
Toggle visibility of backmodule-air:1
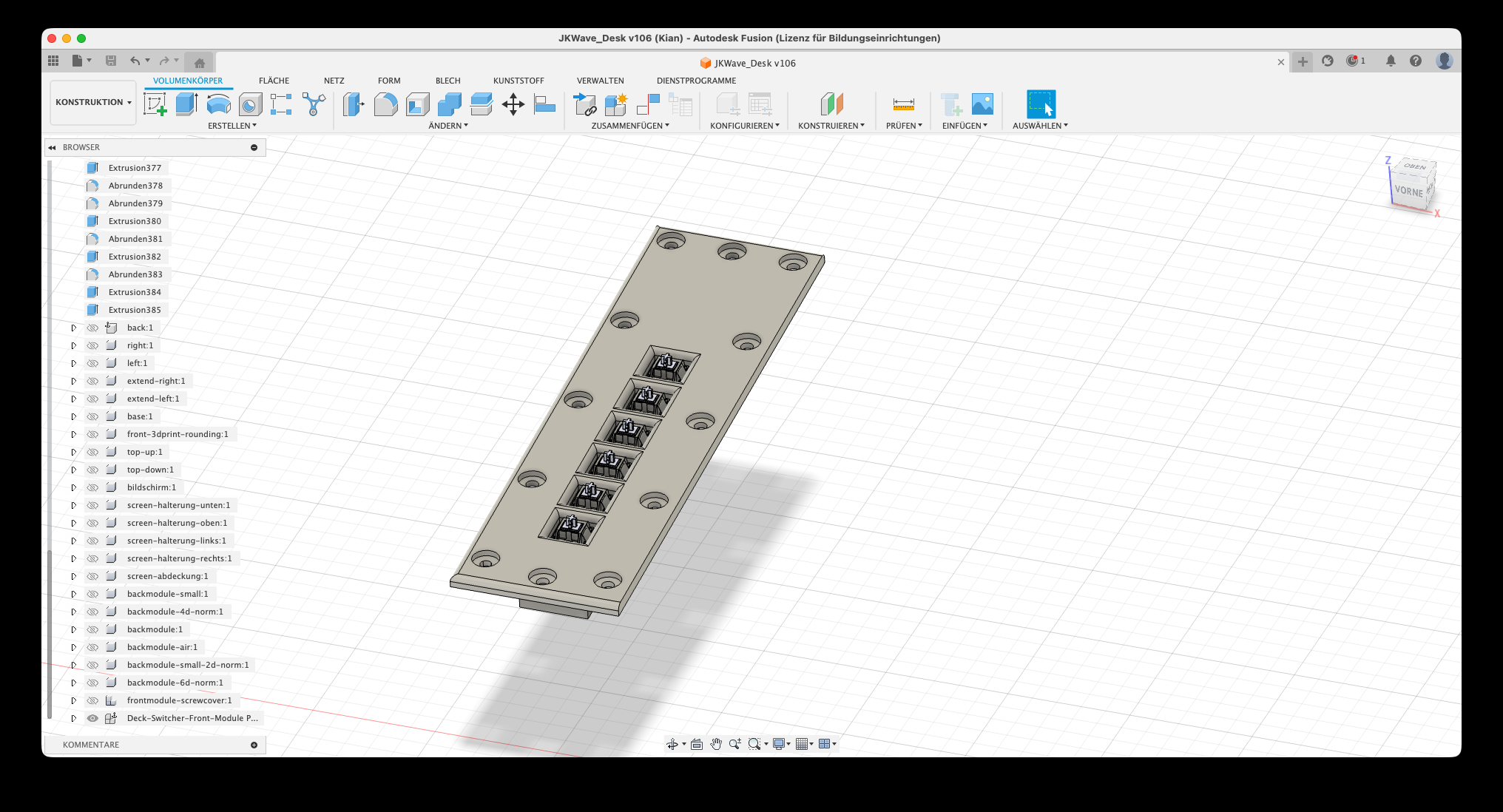[x=92, y=647]
